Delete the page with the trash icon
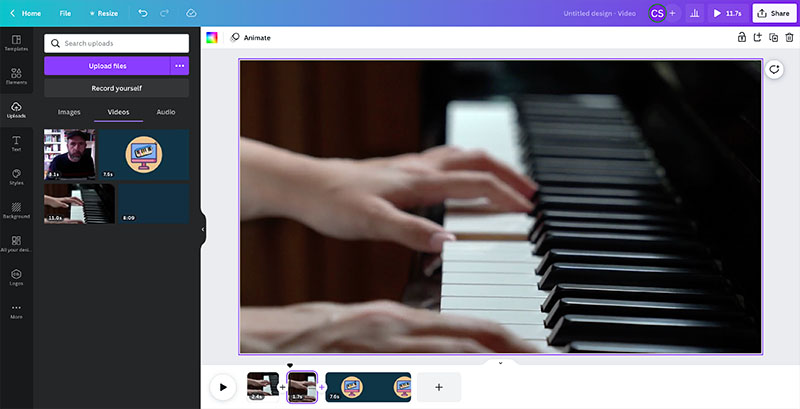 click(789, 37)
